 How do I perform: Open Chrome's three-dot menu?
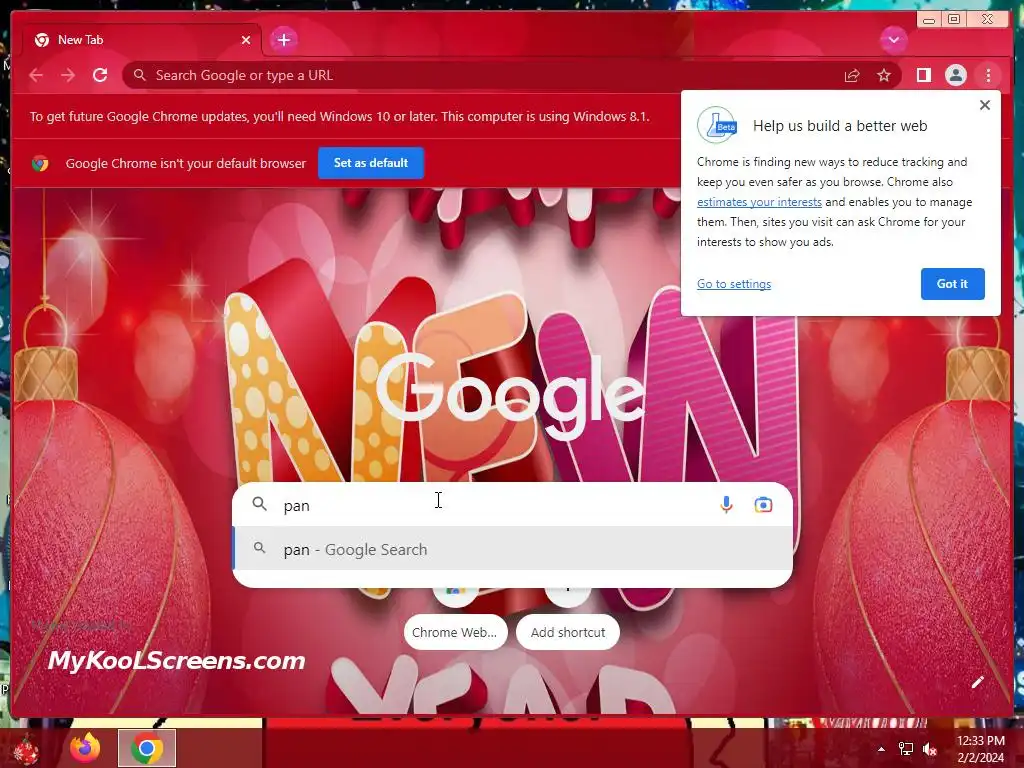coord(988,76)
